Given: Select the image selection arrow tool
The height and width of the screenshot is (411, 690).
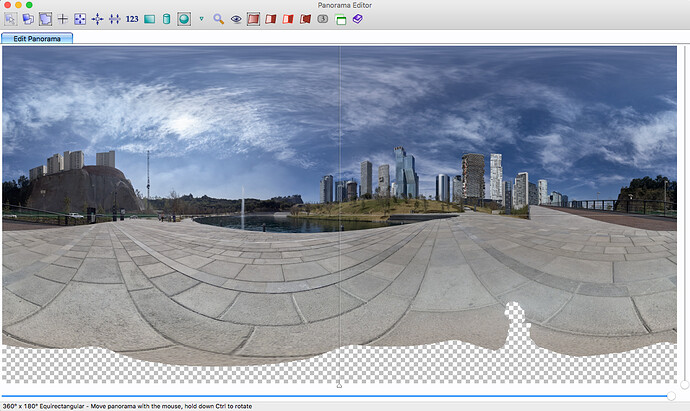Looking at the screenshot, I should click(x=11, y=19).
